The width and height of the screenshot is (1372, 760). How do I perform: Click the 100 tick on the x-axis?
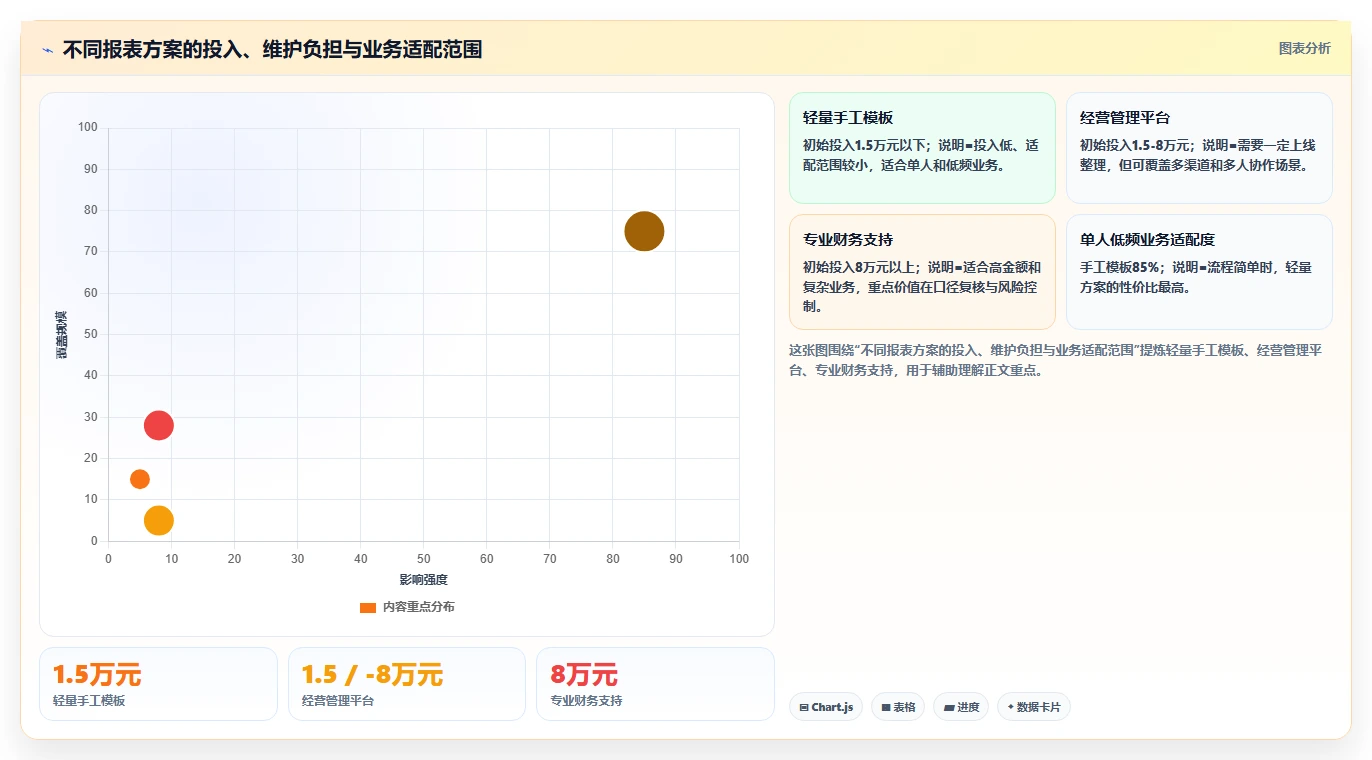point(739,559)
